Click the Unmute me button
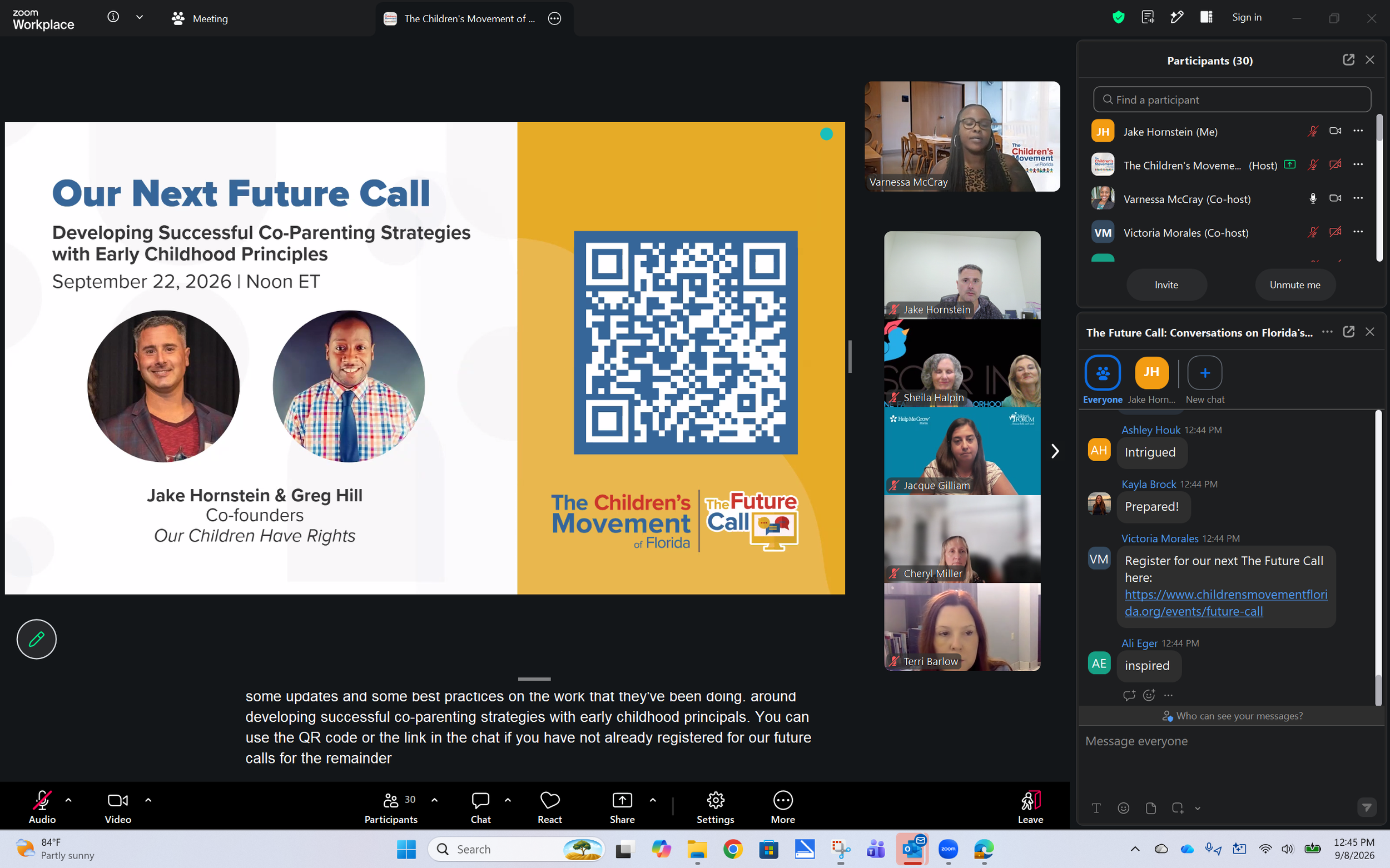The height and width of the screenshot is (868, 1390). [1295, 285]
